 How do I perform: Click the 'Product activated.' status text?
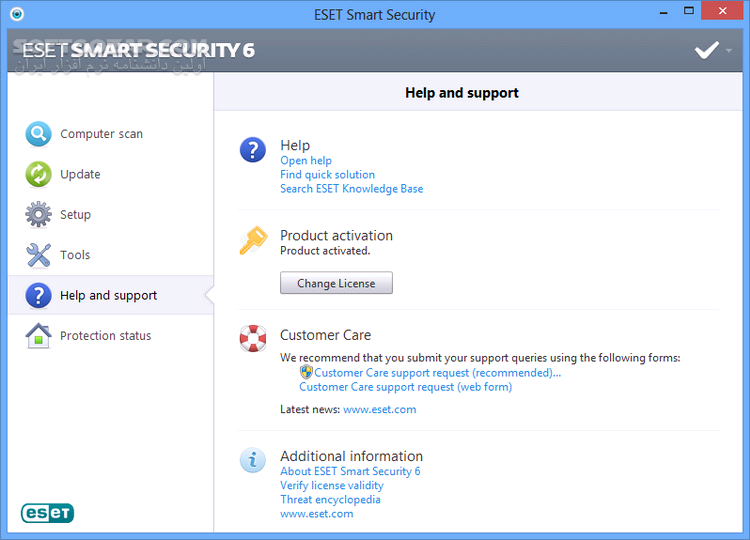click(x=325, y=251)
